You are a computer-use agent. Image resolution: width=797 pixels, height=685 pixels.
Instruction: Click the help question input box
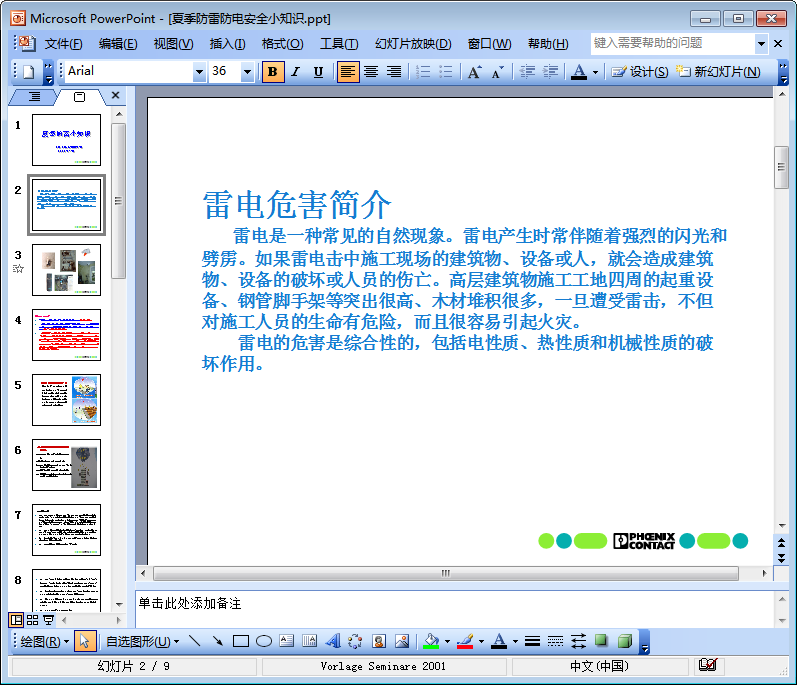[x=672, y=43]
